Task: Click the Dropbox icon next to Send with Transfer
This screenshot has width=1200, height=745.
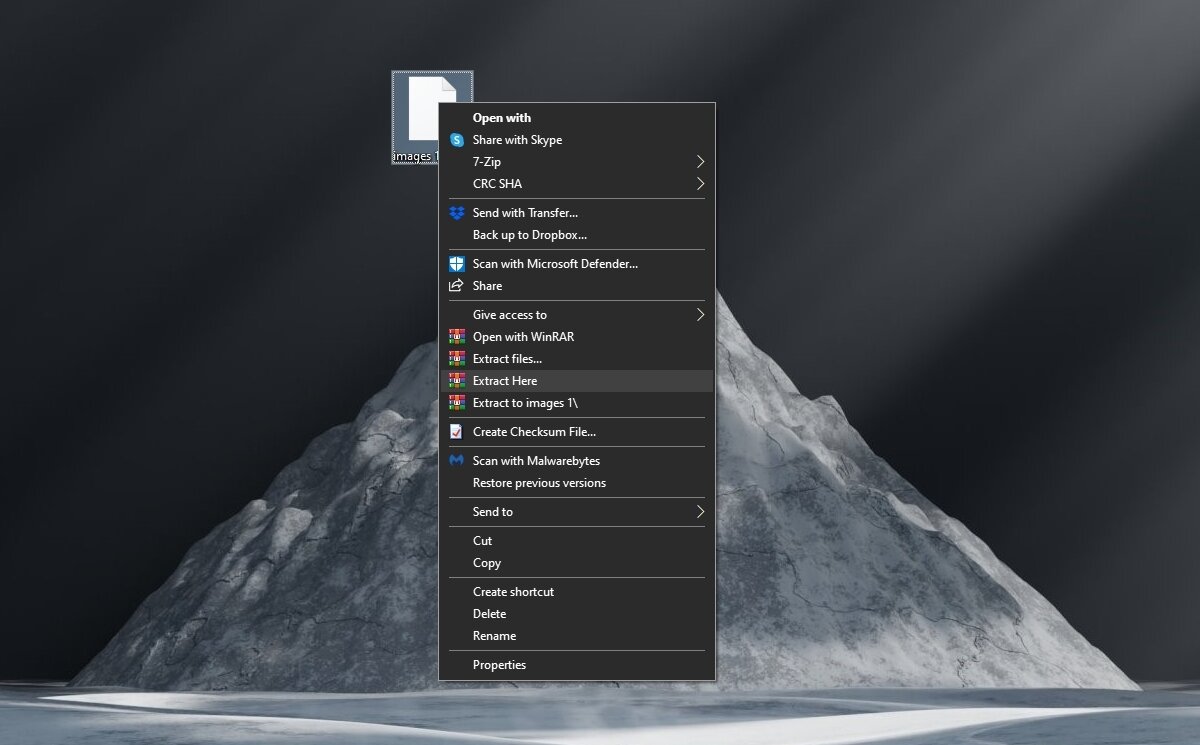Action: pyautogui.click(x=457, y=213)
